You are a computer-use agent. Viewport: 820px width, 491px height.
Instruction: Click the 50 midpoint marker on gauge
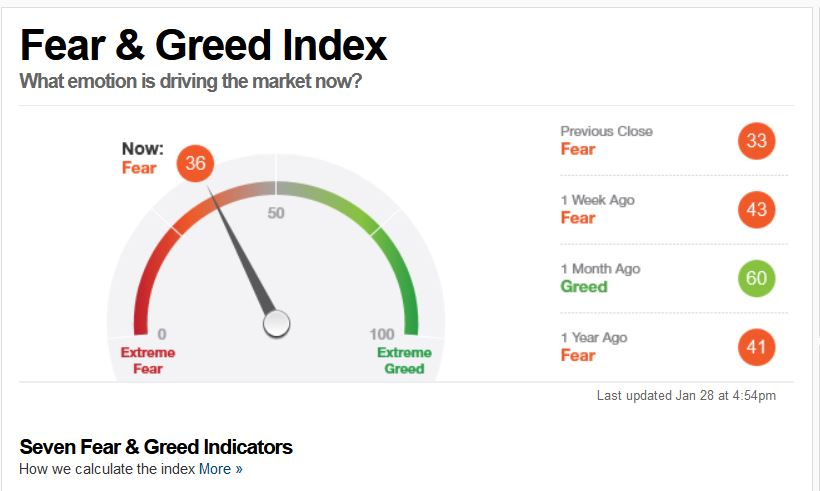coord(276,213)
